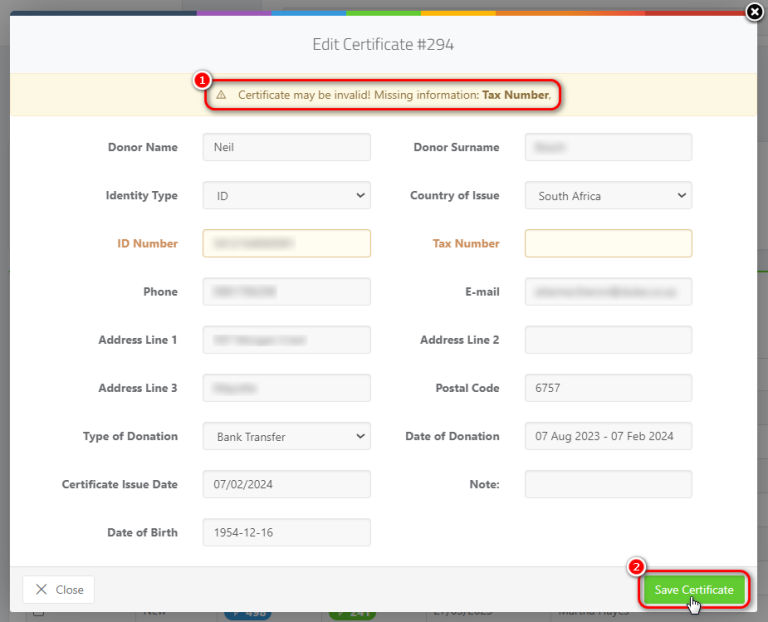Open the Date of Donation range field

click(x=608, y=436)
